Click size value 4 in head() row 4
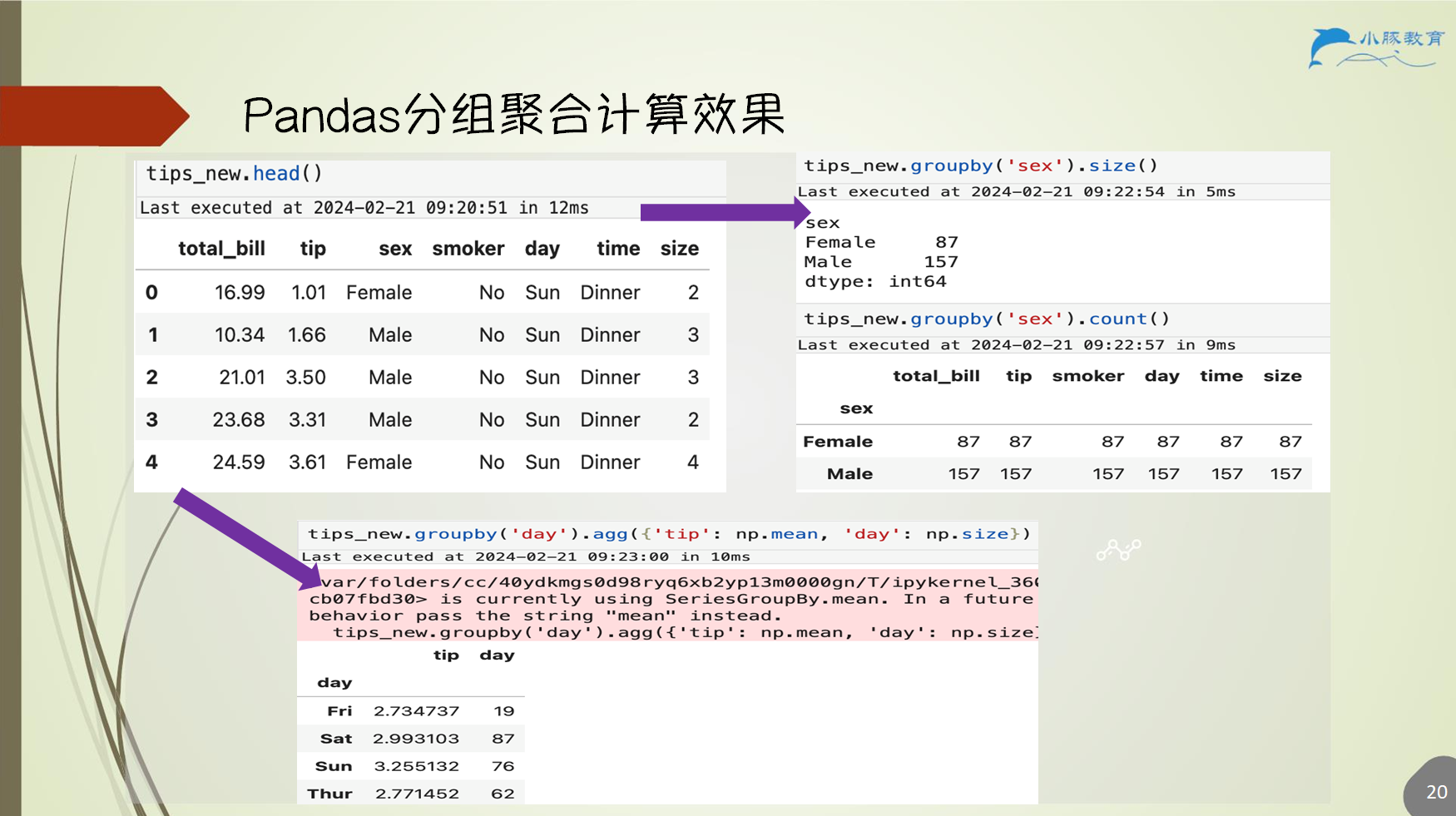1456x816 pixels. click(x=693, y=462)
